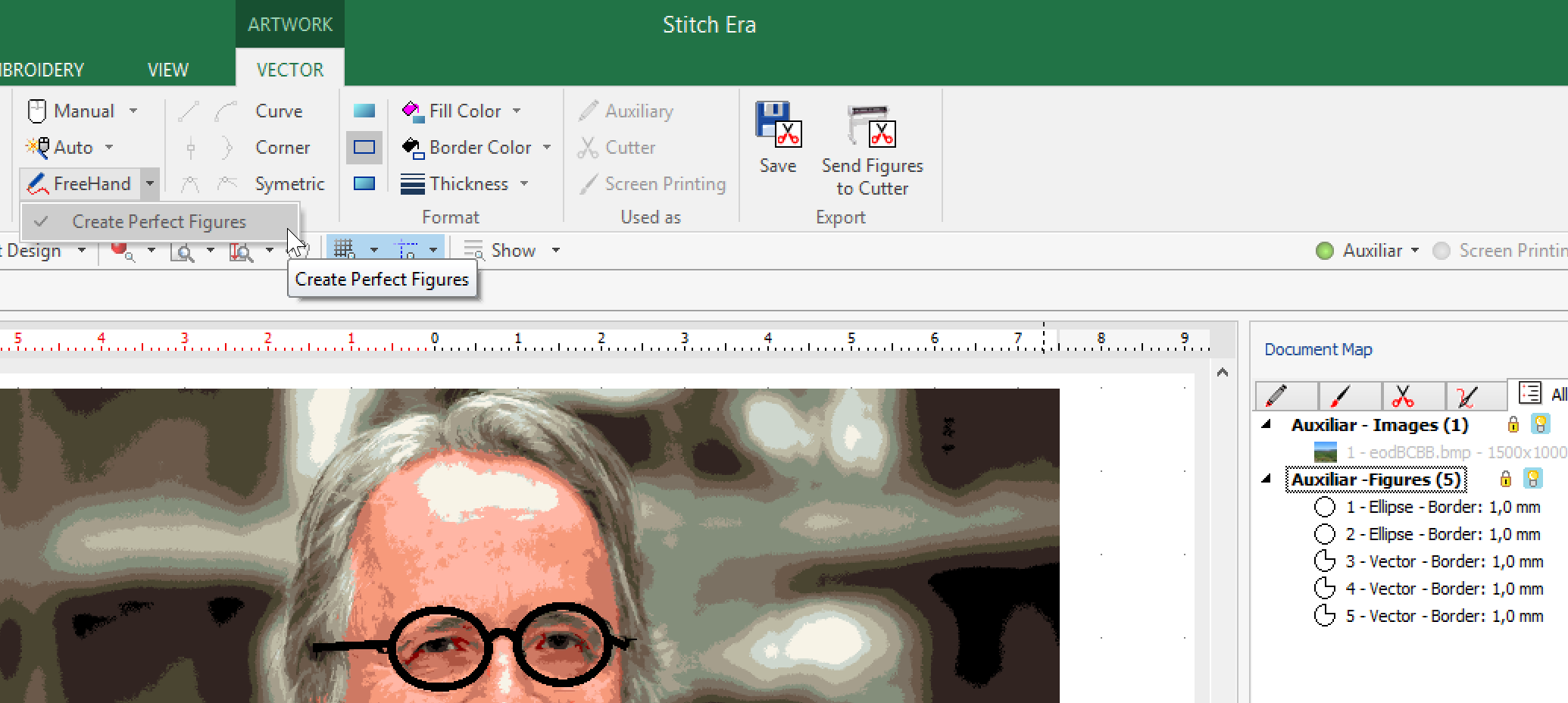Viewport: 1568px width, 703px height.
Task: Open the VECTOR ribbon tab
Action: pyautogui.click(x=289, y=70)
